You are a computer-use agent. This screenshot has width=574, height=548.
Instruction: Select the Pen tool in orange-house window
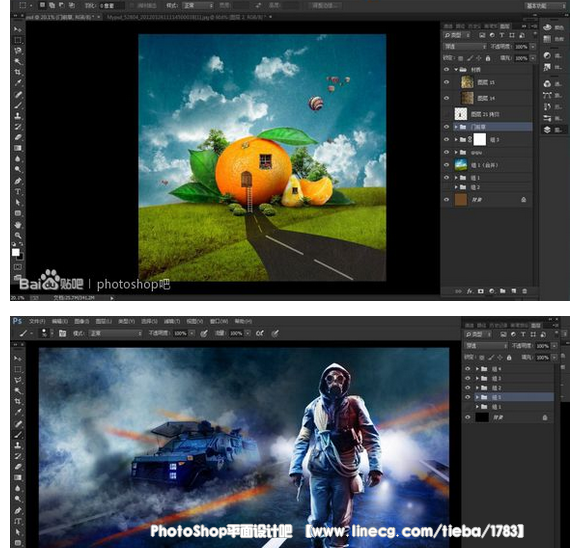click(x=18, y=181)
